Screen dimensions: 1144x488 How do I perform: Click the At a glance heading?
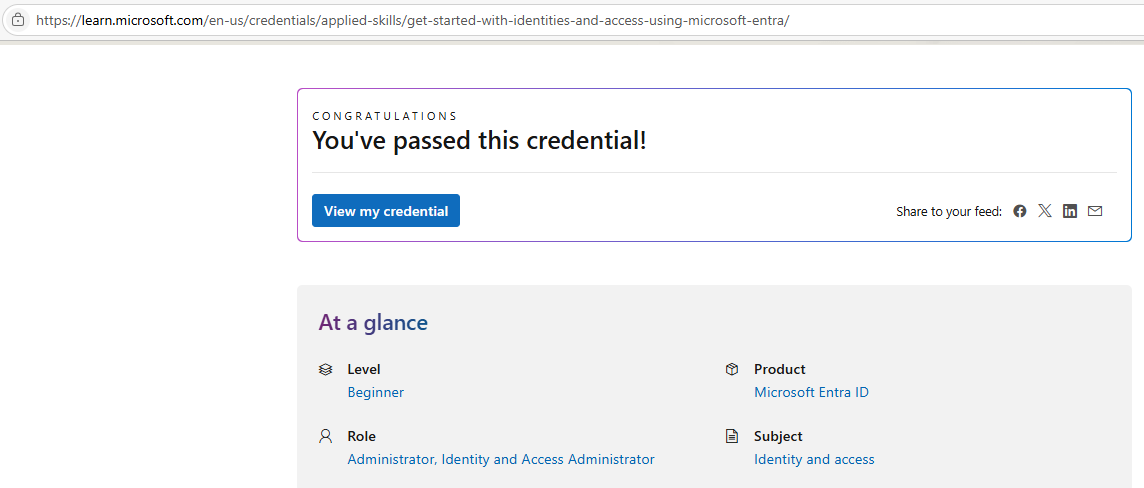pyautogui.click(x=373, y=322)
